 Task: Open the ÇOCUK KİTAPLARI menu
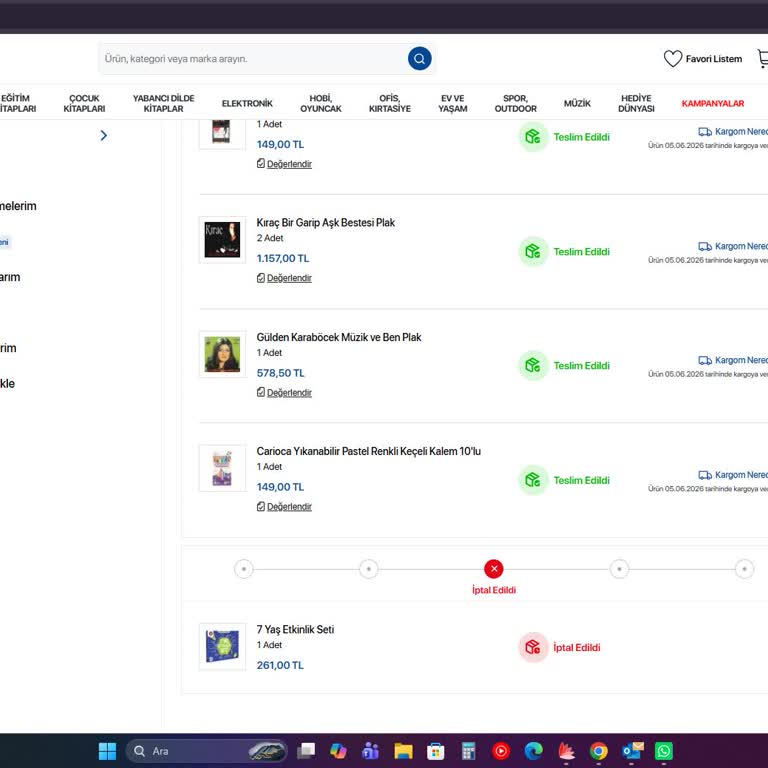point(84,103)
